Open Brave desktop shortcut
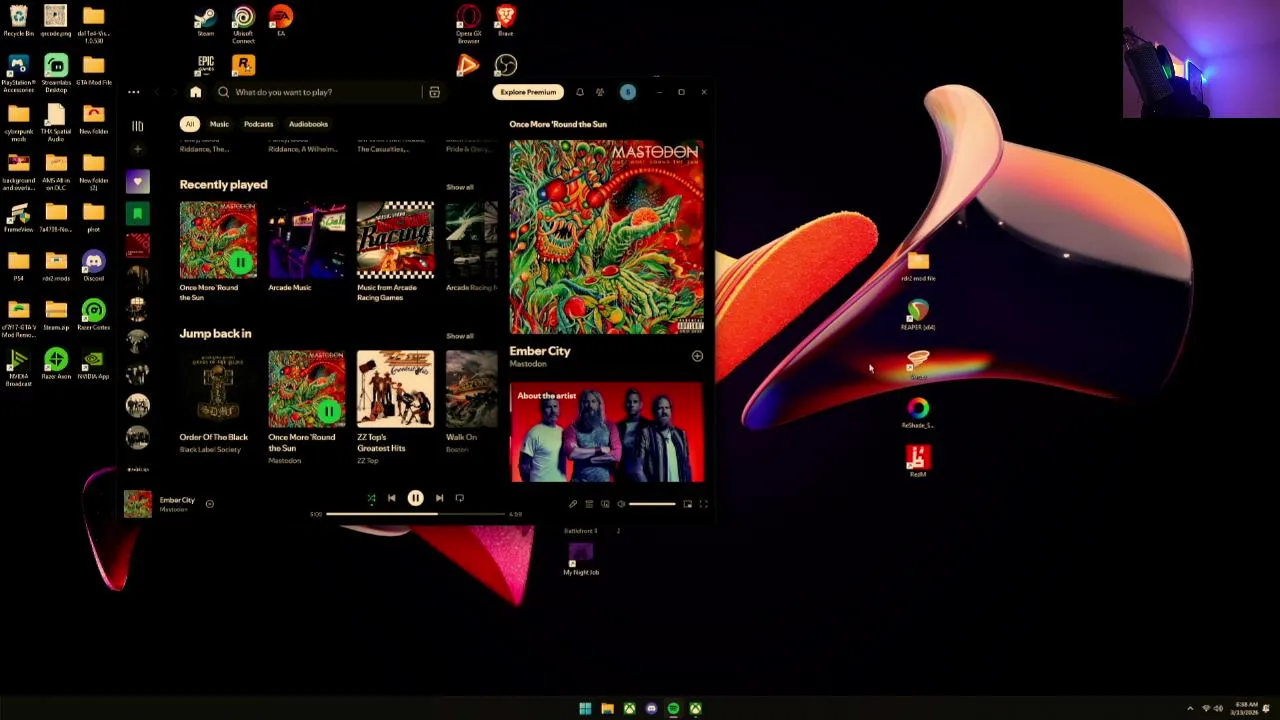Screen dimensions: 1280x720 coord(506,22)
